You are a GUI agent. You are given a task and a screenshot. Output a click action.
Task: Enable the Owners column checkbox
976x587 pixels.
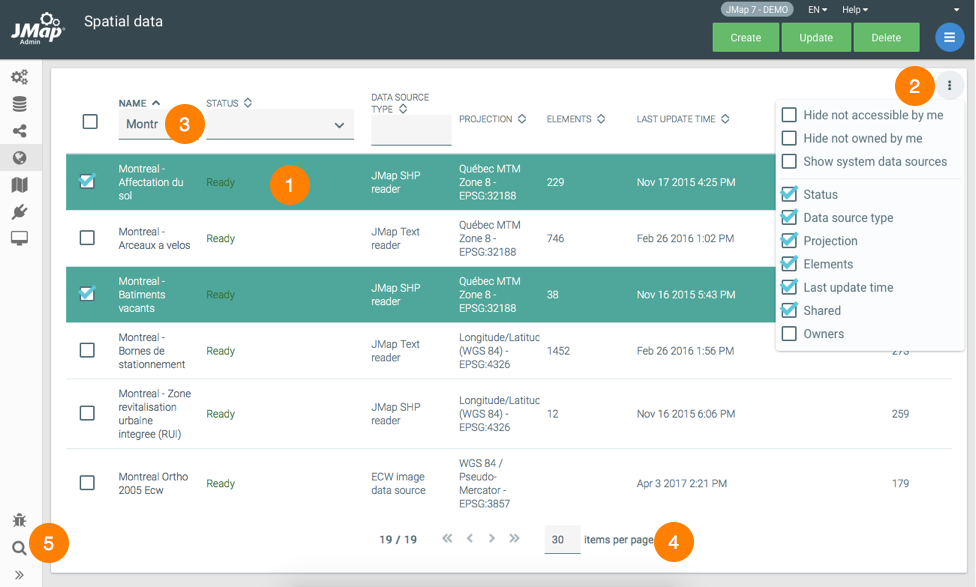(x=789, y=334)
